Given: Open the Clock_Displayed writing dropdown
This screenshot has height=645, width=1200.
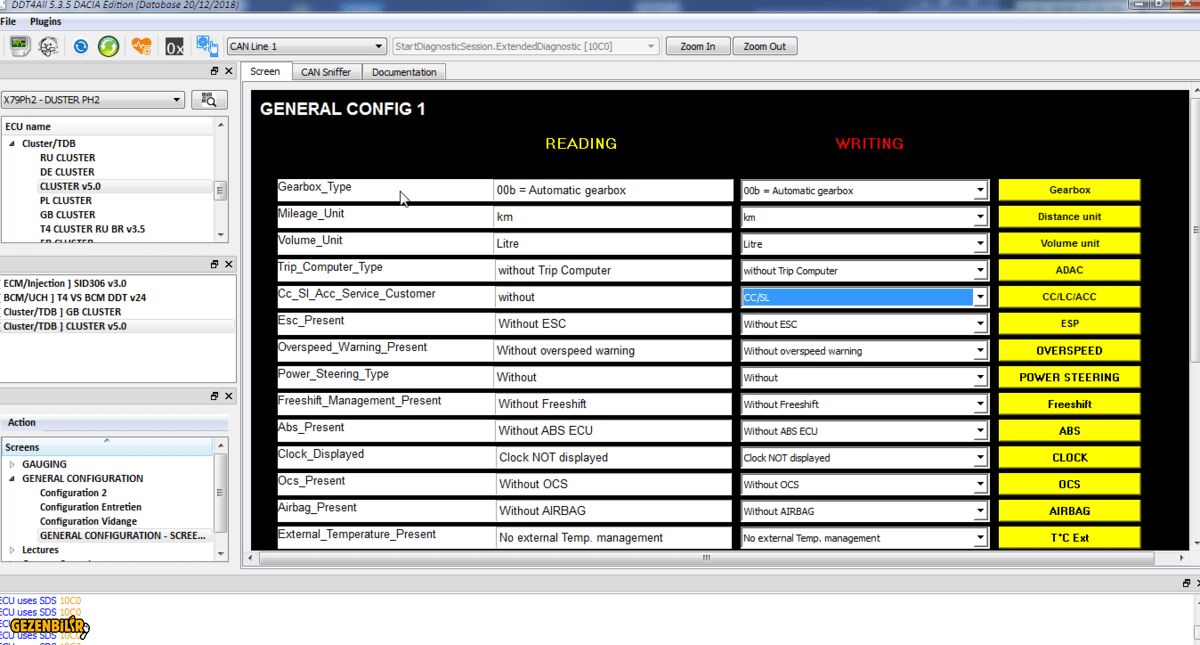Looking at the screenshot, I should [x=864, y=458].
